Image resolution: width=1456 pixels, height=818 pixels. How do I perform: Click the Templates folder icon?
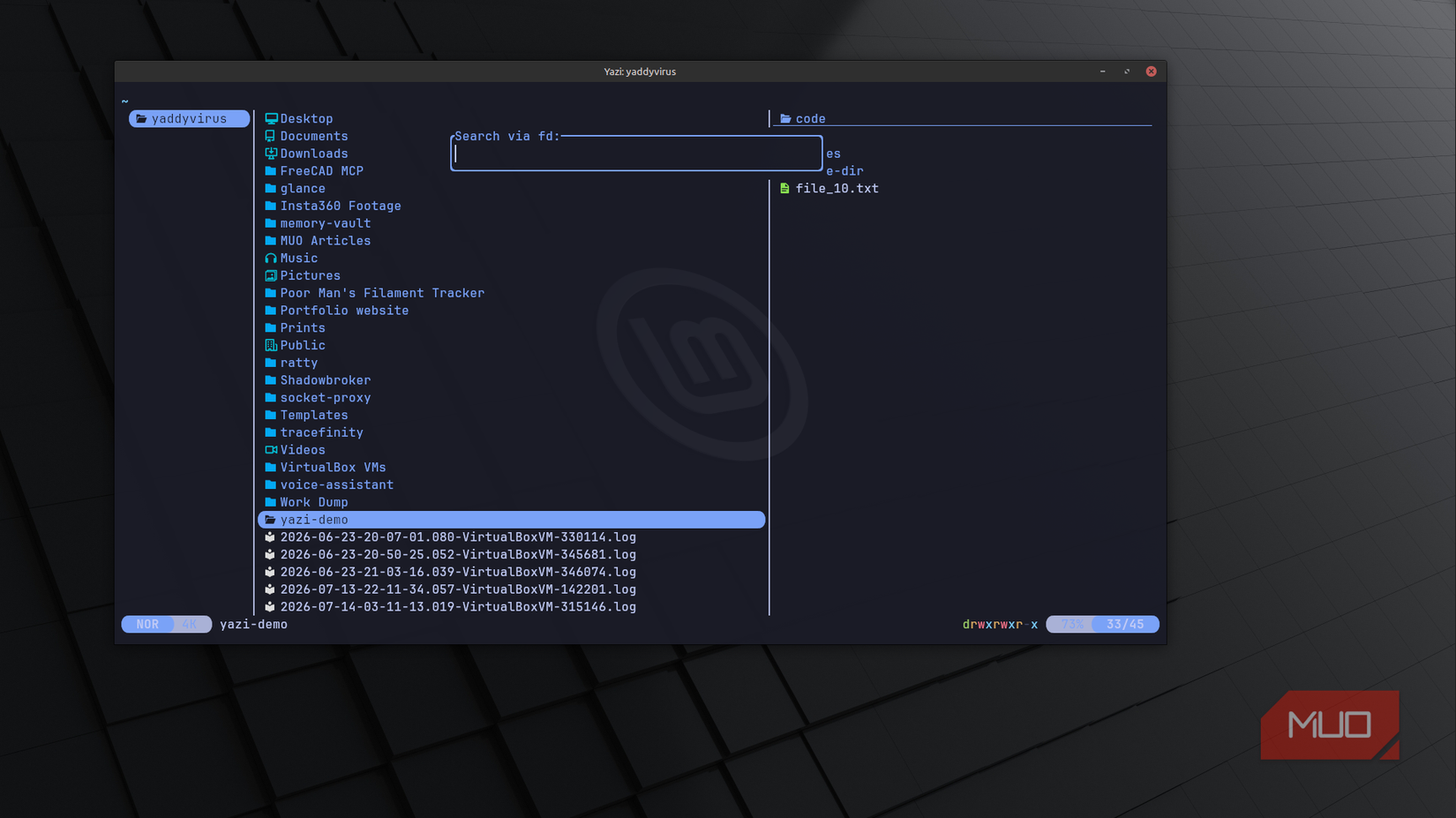[x=271, y=415]
